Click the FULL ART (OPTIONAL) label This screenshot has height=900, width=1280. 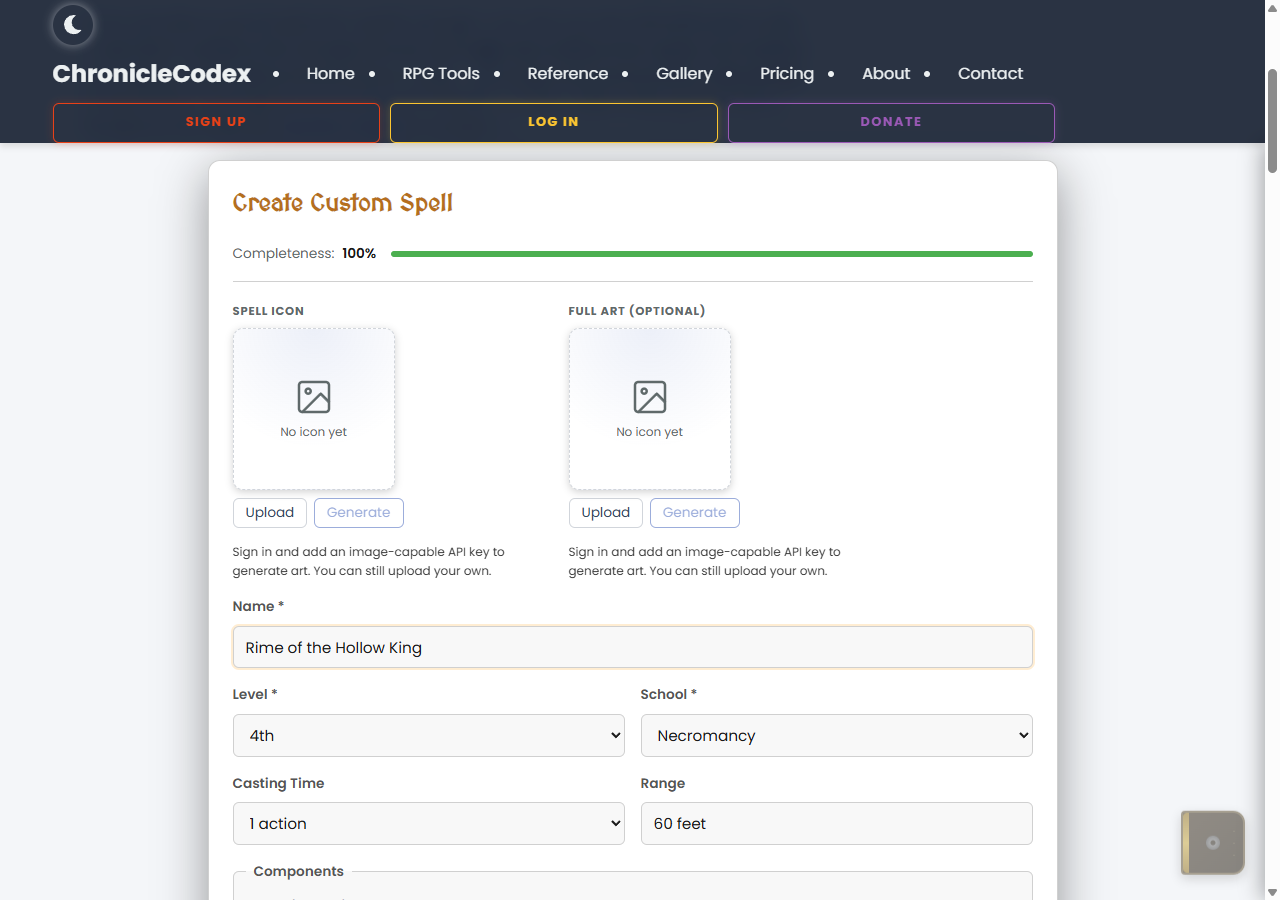637,311
